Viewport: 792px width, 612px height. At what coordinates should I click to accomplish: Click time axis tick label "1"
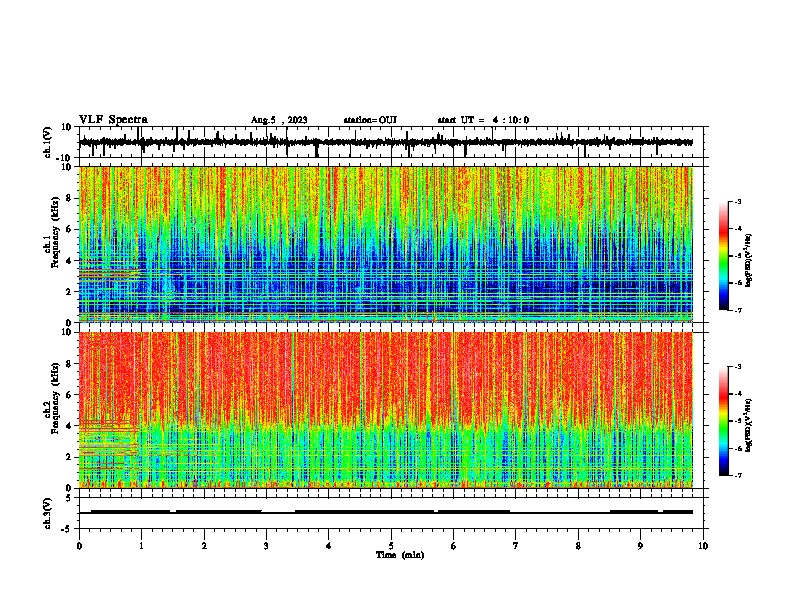click(x=141, y=546)
